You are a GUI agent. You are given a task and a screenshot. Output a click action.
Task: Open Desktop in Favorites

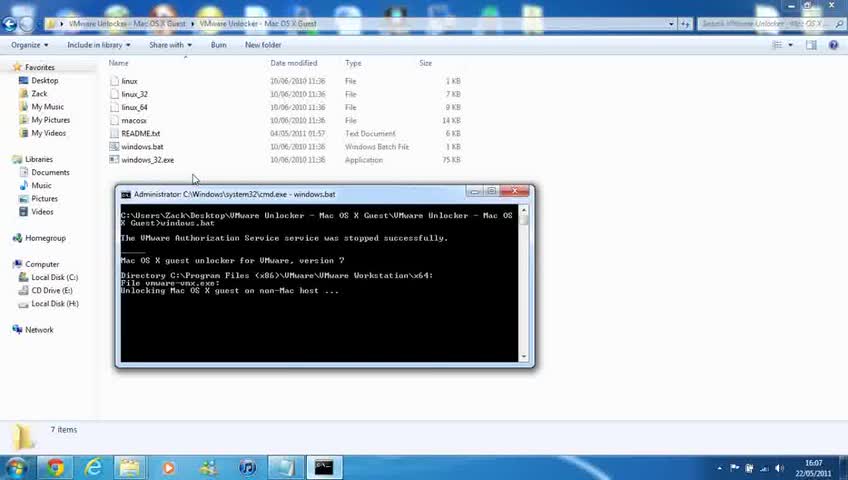44,81
